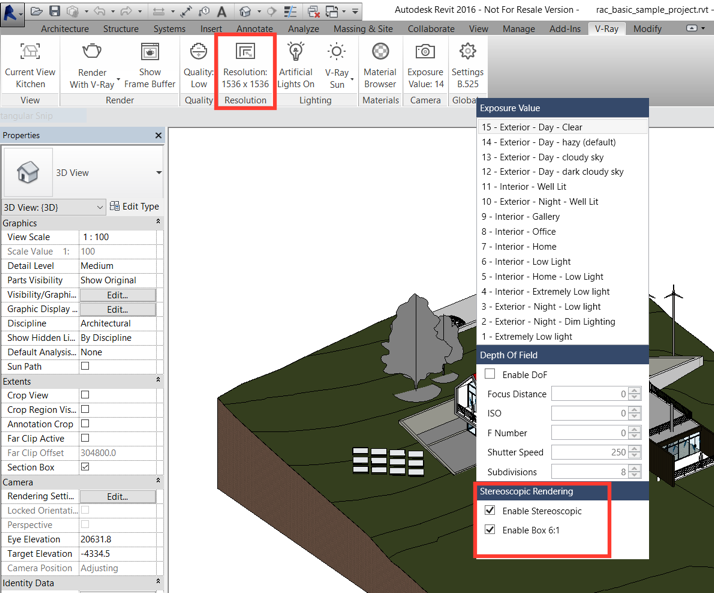
Task: Open Customize Quick Access Toolbar dropdown
Action: [x=355, y=11]
